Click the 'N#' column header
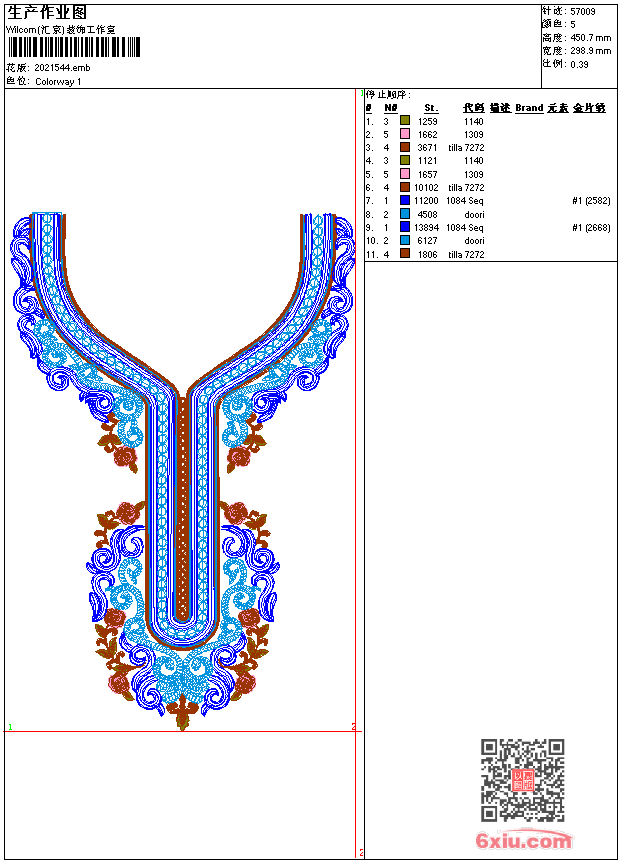 pos(390,108)
